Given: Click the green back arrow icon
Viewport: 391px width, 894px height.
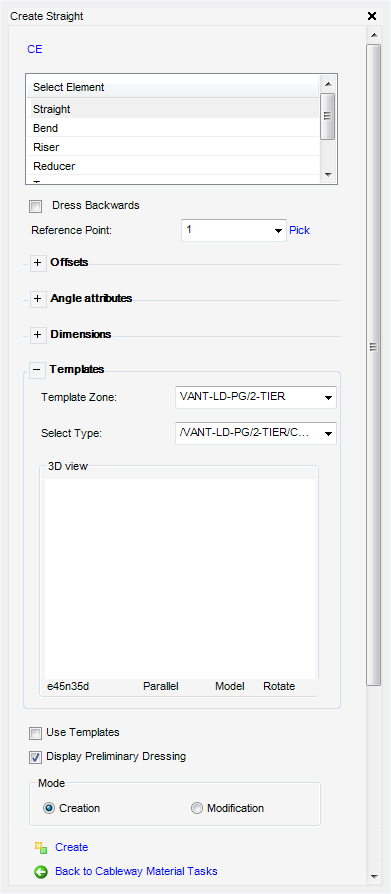Looking at the screenshot, I should [40, 872].
